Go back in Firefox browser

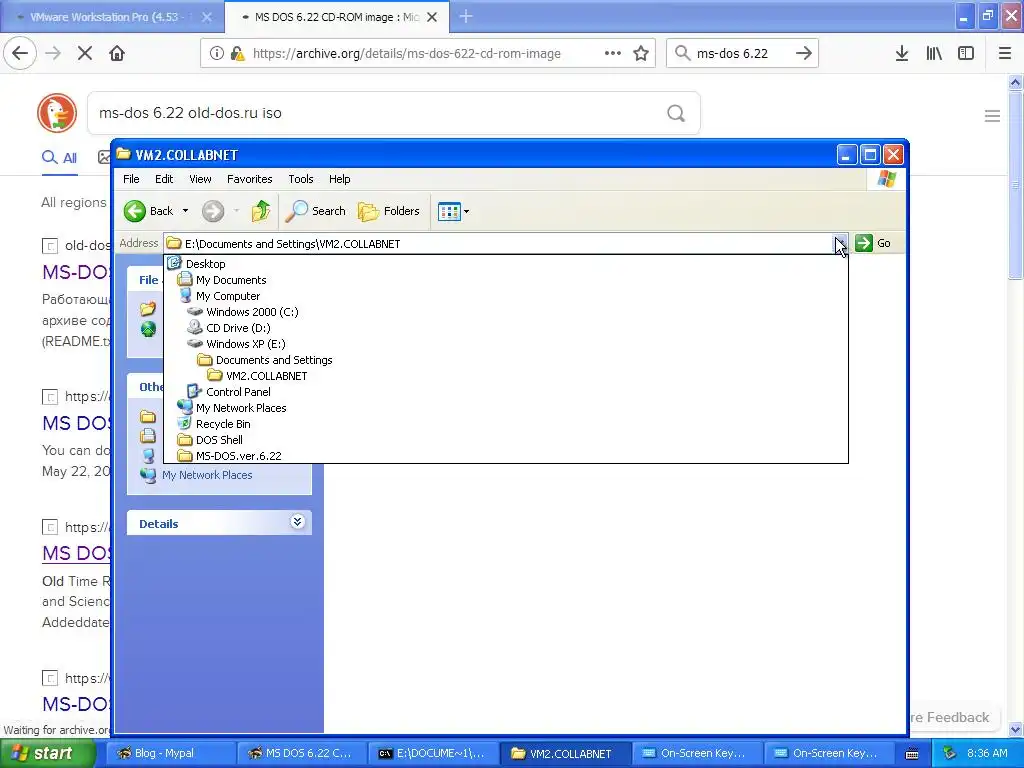[x=20, y=53]
